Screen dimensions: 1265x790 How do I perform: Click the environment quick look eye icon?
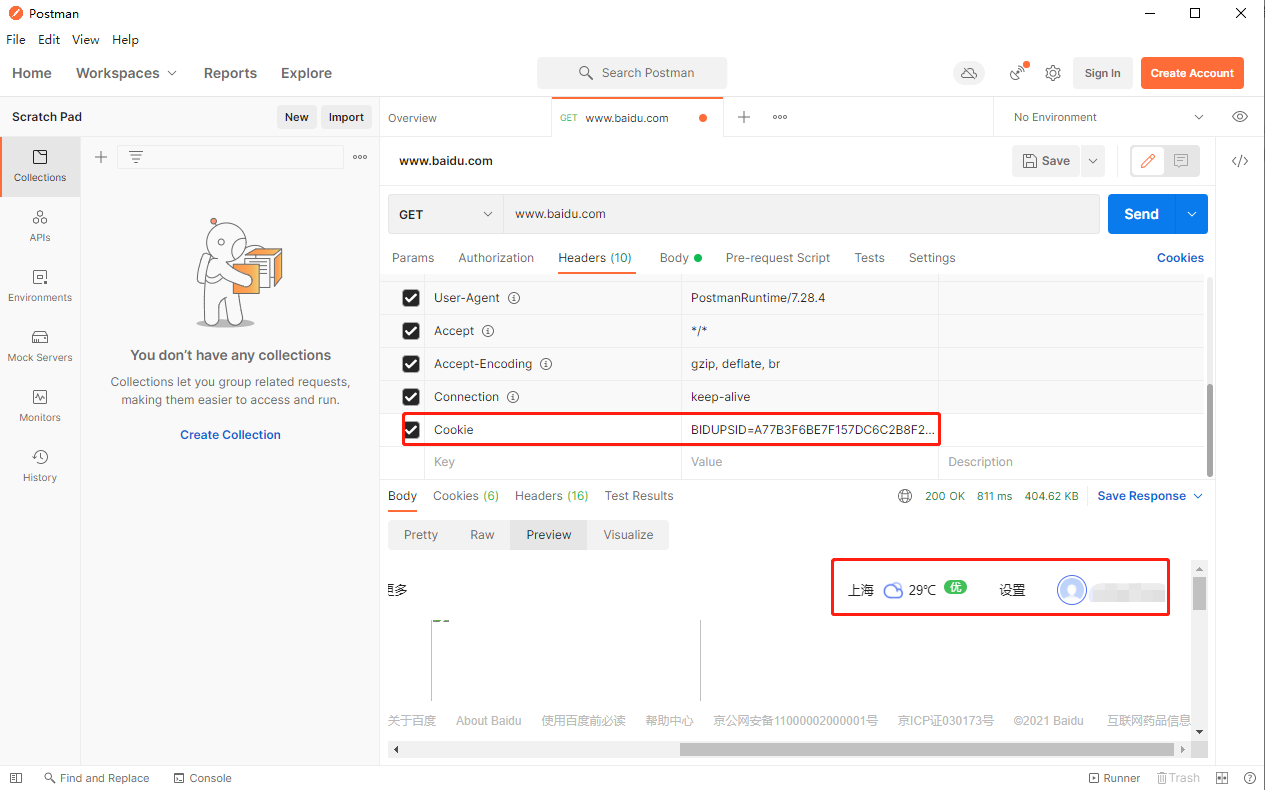point(1240,117)
